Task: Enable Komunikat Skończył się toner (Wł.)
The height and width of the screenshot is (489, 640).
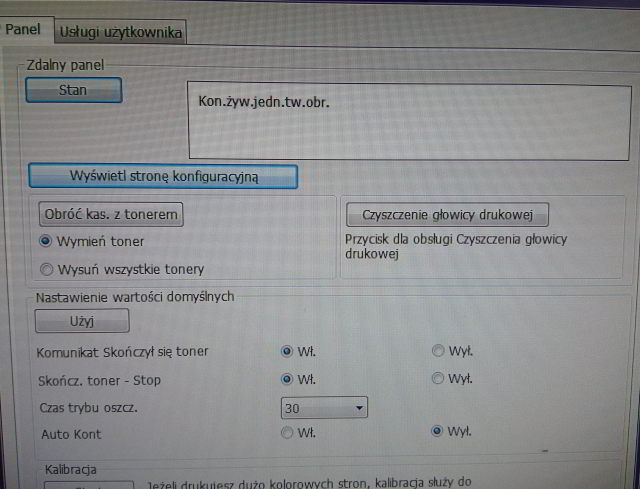Action: (x=287, y=351)
